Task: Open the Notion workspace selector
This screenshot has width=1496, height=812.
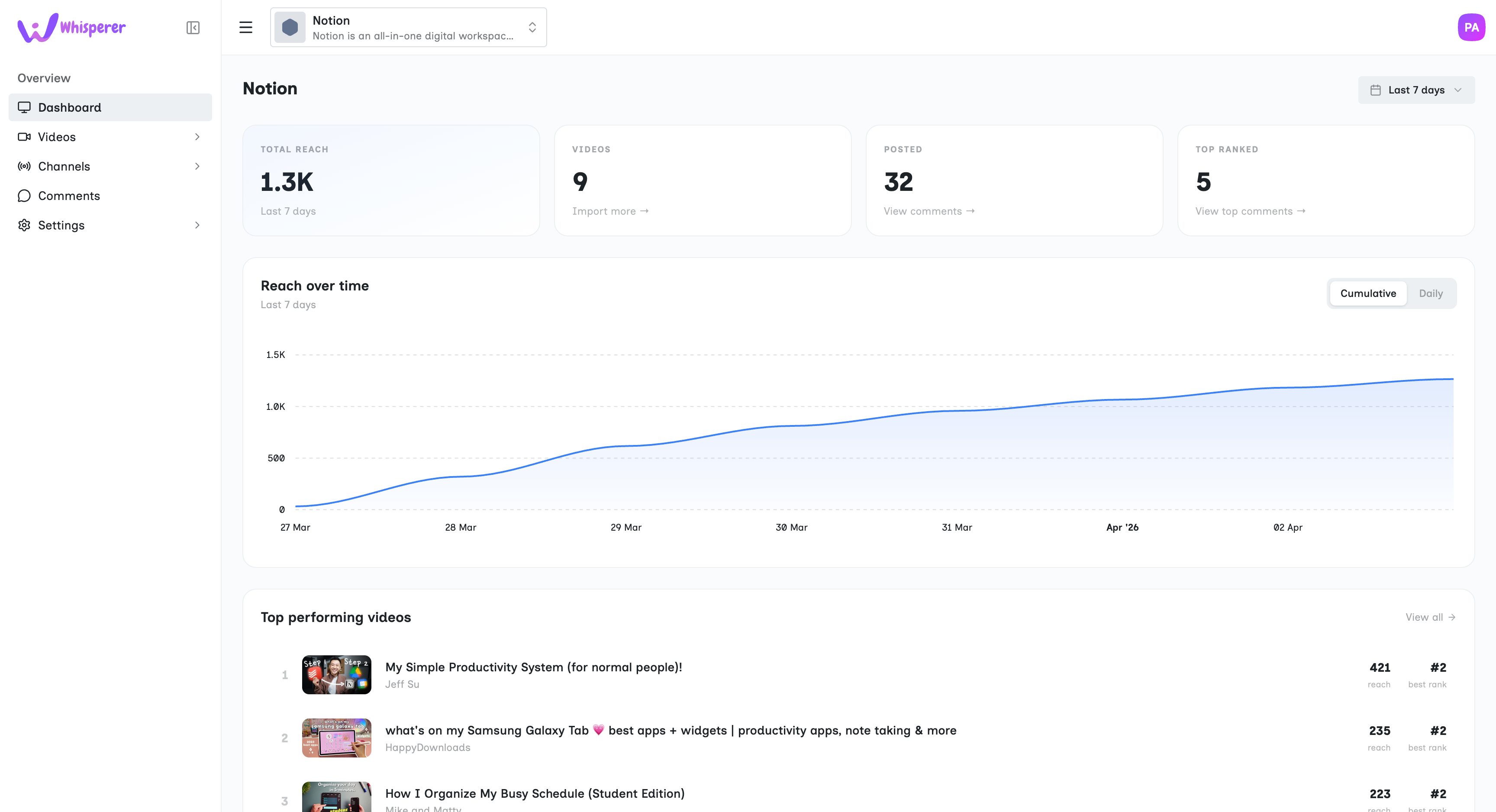Action: coord(408,27)
